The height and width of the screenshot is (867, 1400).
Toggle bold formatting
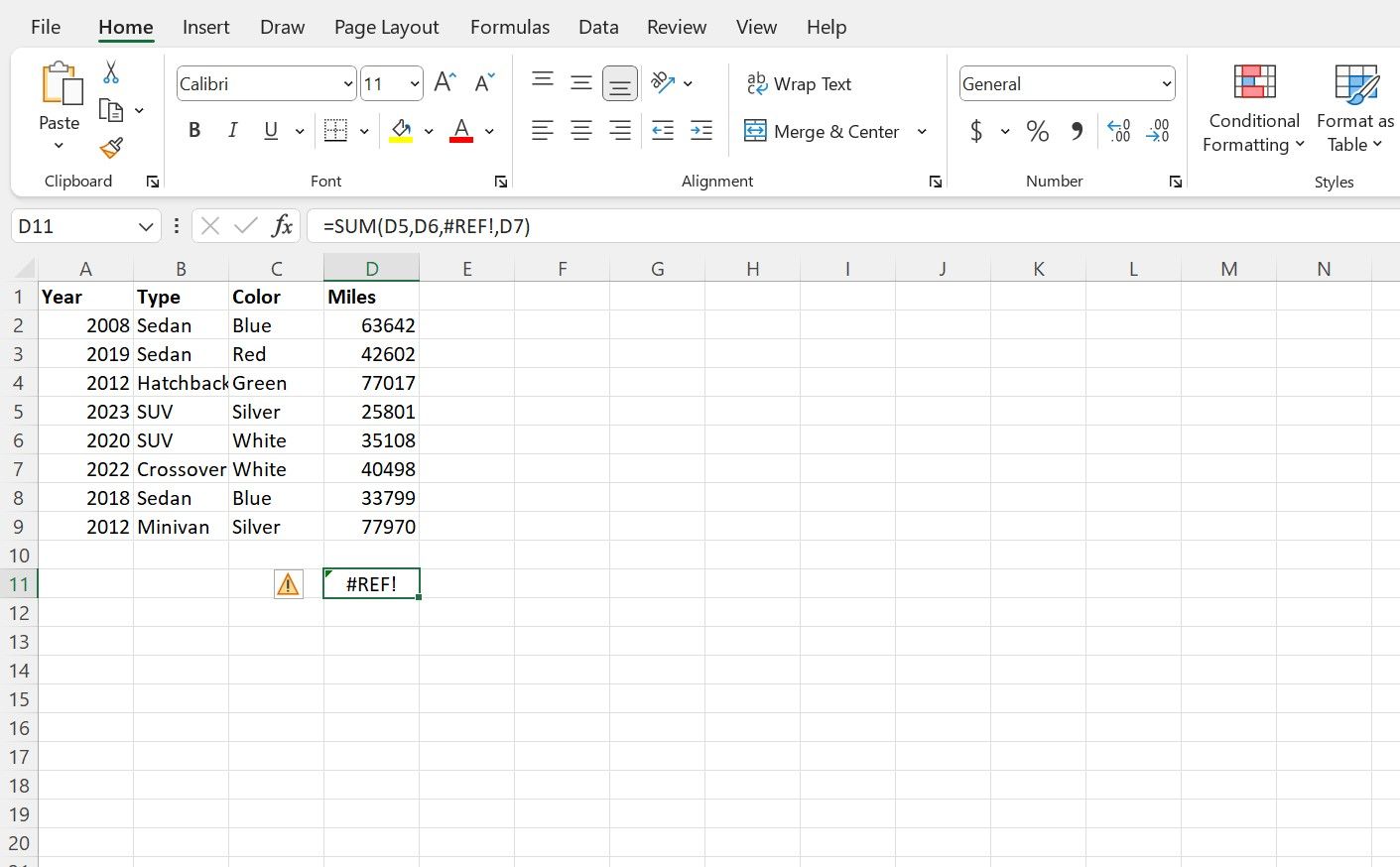click(194, 129)
